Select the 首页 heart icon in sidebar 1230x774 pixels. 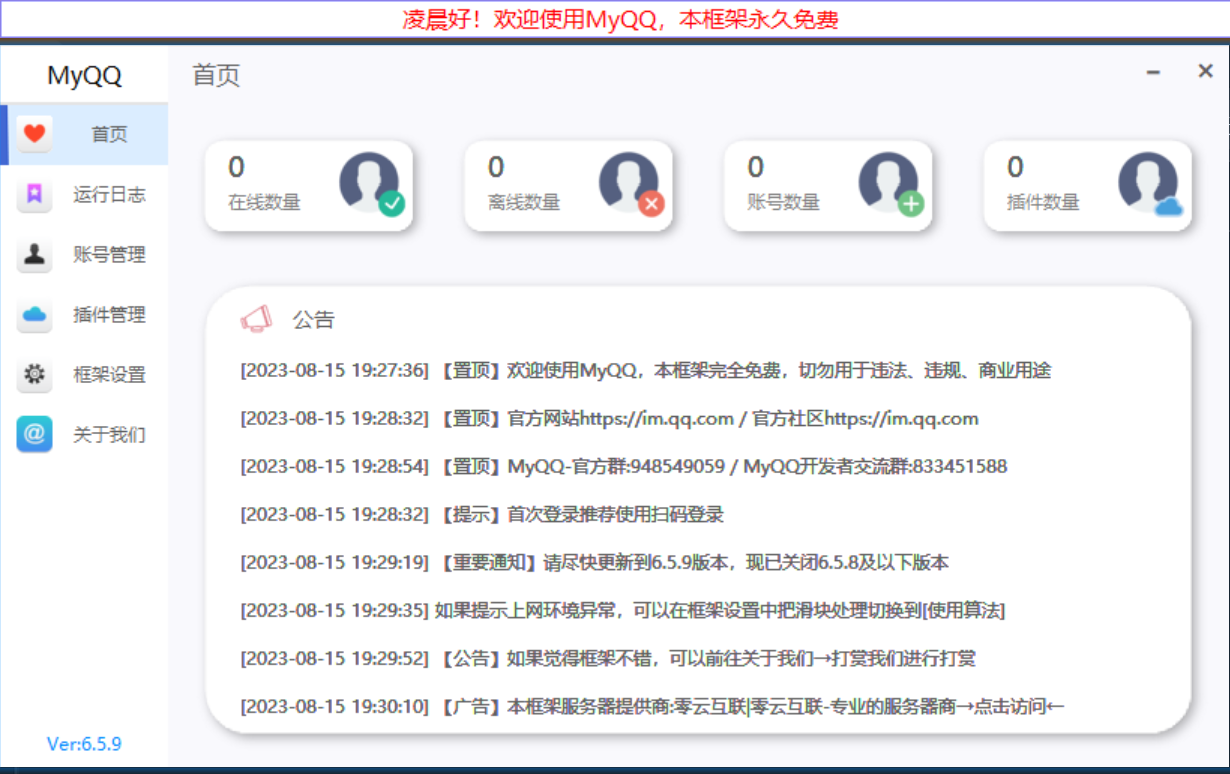click(x=33, y=135)
